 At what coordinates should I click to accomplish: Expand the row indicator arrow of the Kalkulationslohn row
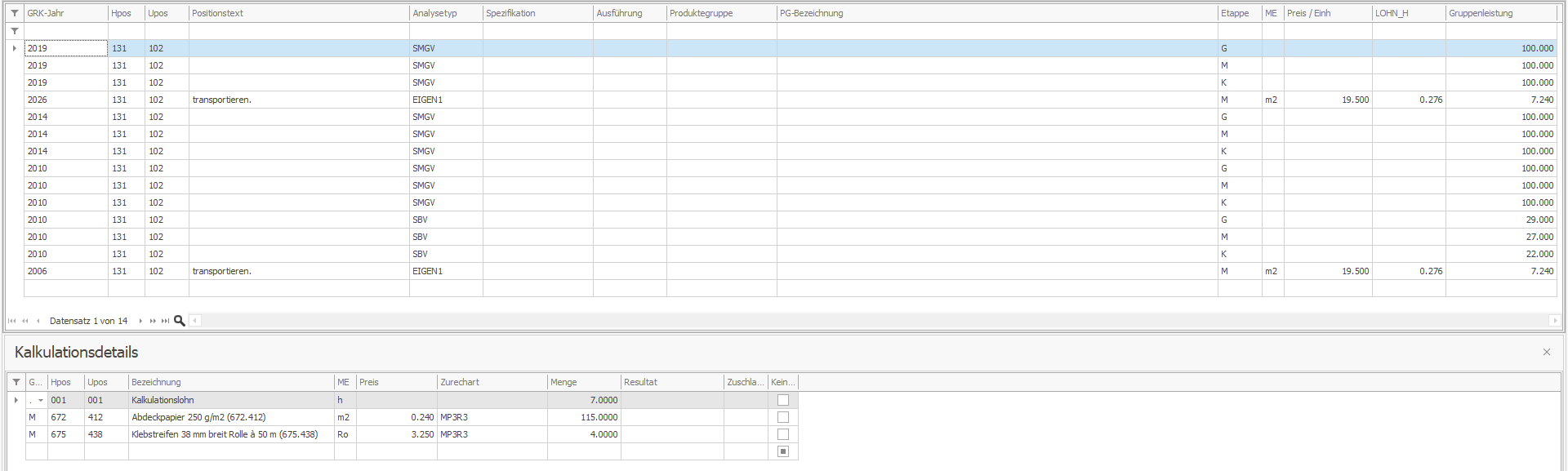[16, 400]
